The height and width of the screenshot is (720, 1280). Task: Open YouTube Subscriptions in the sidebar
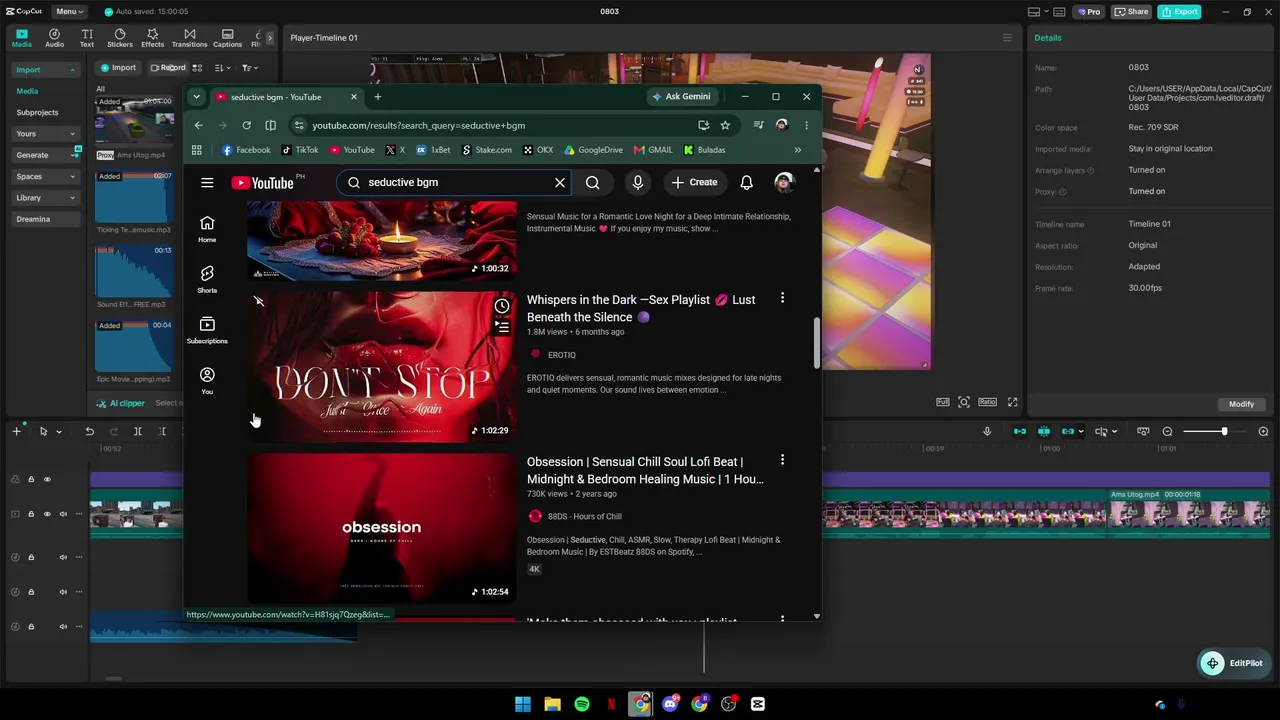pos(207,330)
